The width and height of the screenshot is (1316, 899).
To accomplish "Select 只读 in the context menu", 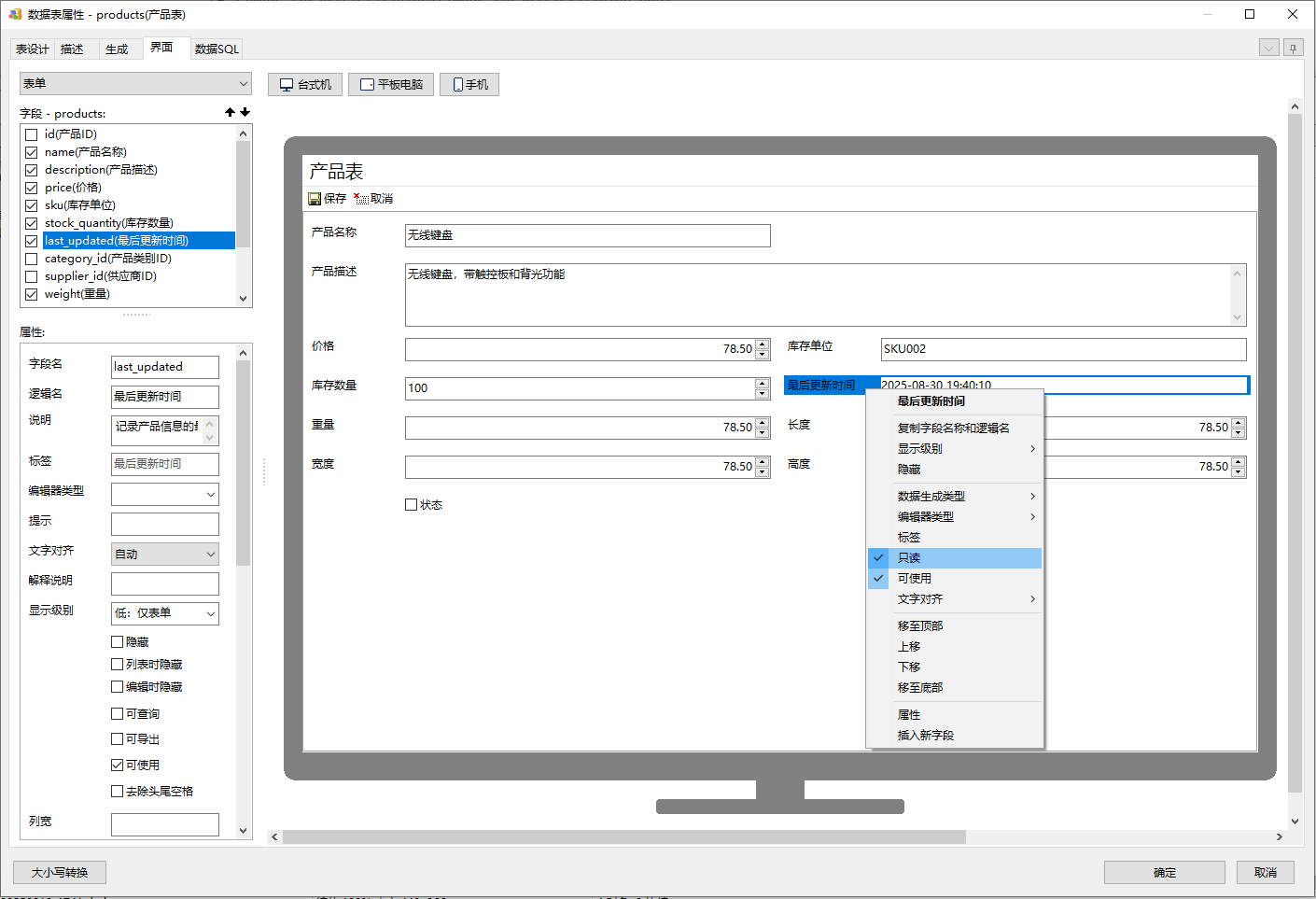I will [x=909, y=558].
